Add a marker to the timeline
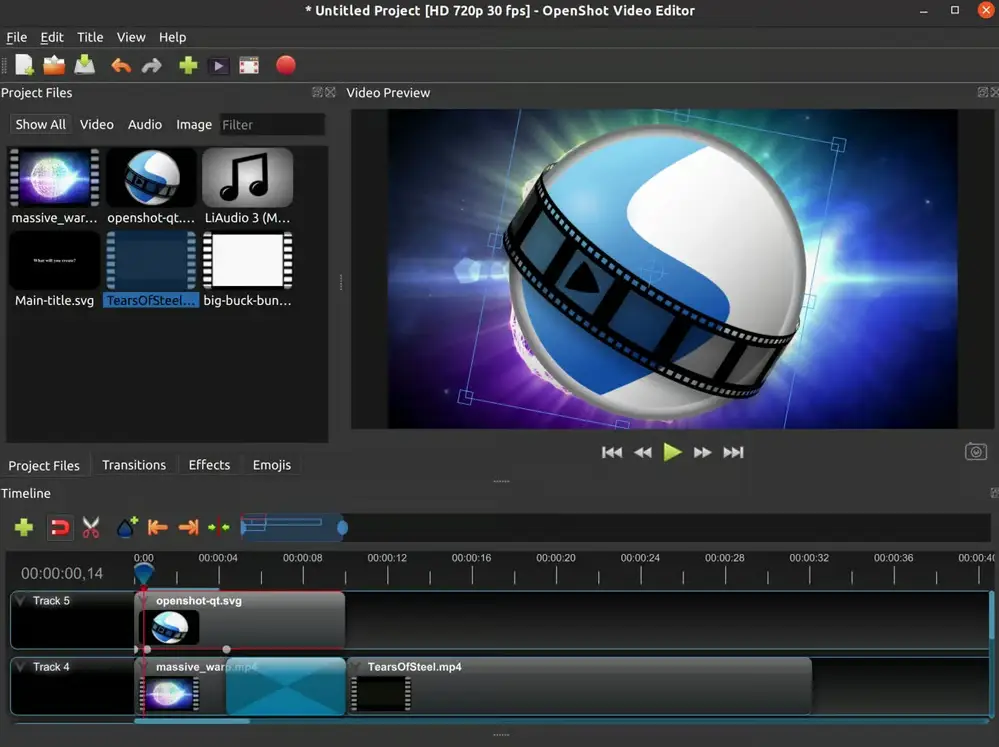The height and width of the screenshot is (747, 999). coord(123,527)
